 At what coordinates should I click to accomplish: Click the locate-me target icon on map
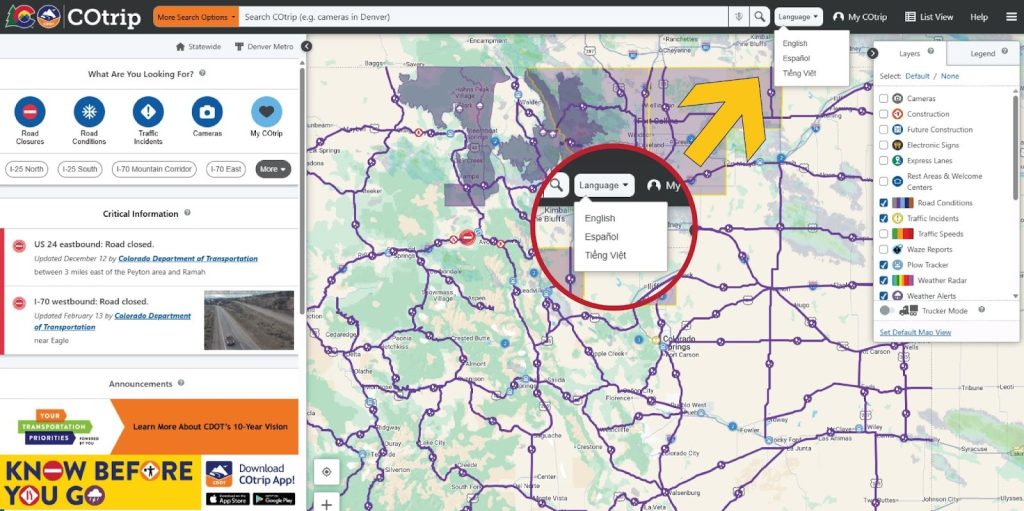pos(326,472)
